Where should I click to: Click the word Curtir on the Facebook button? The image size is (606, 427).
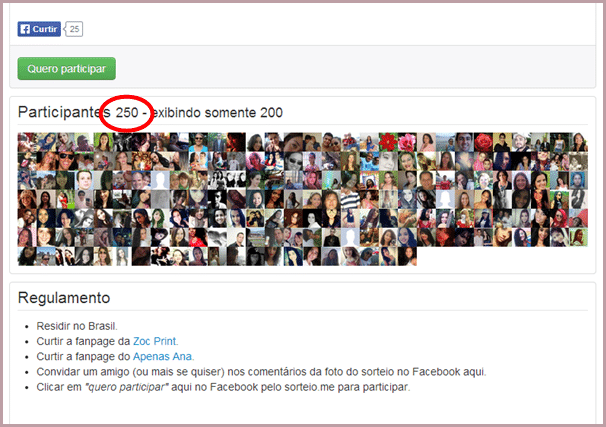pyautogui.click(x=45, y=29)
